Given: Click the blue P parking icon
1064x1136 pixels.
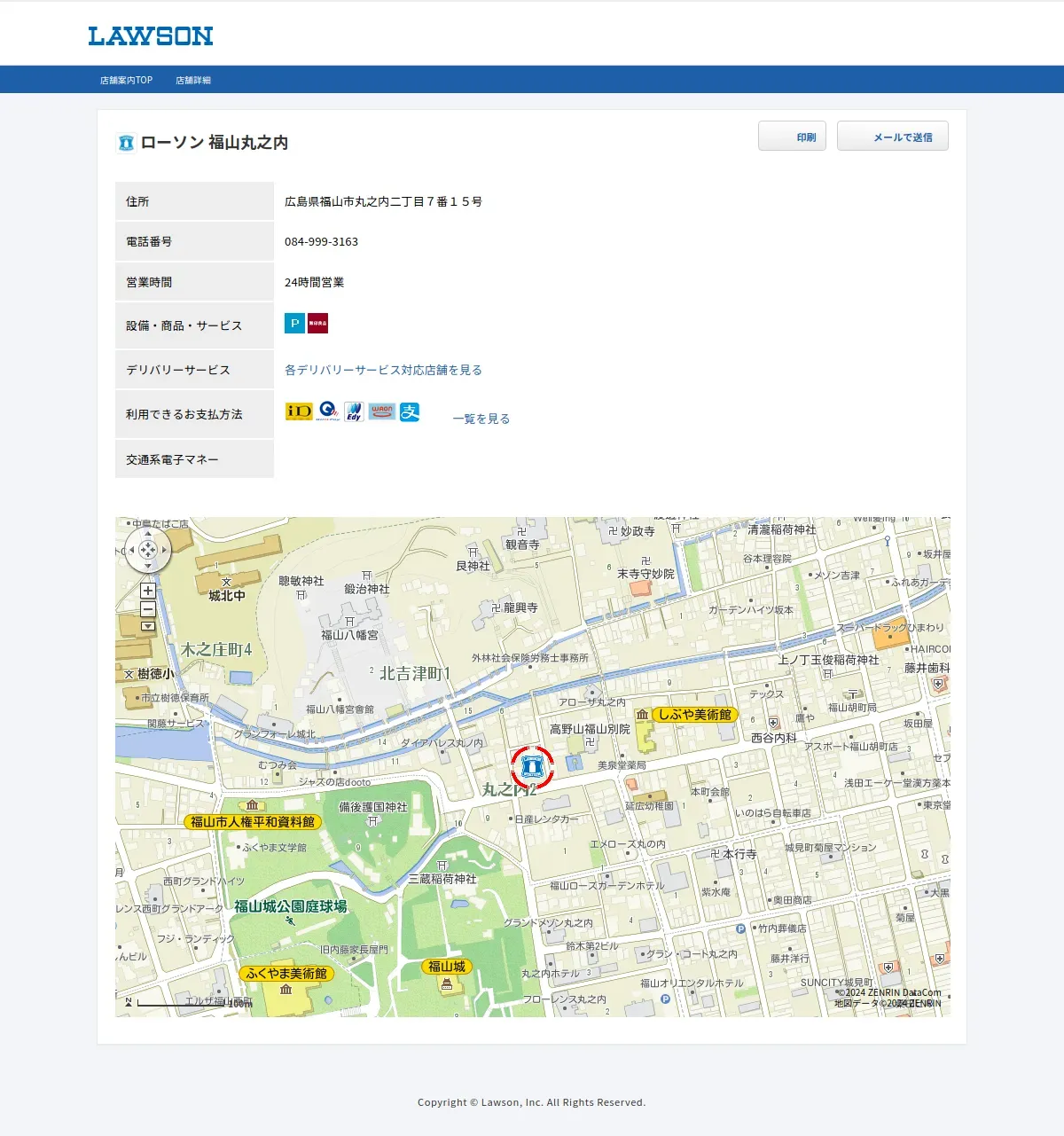Looking at the screenshot, I should click(x=294, y=324).
